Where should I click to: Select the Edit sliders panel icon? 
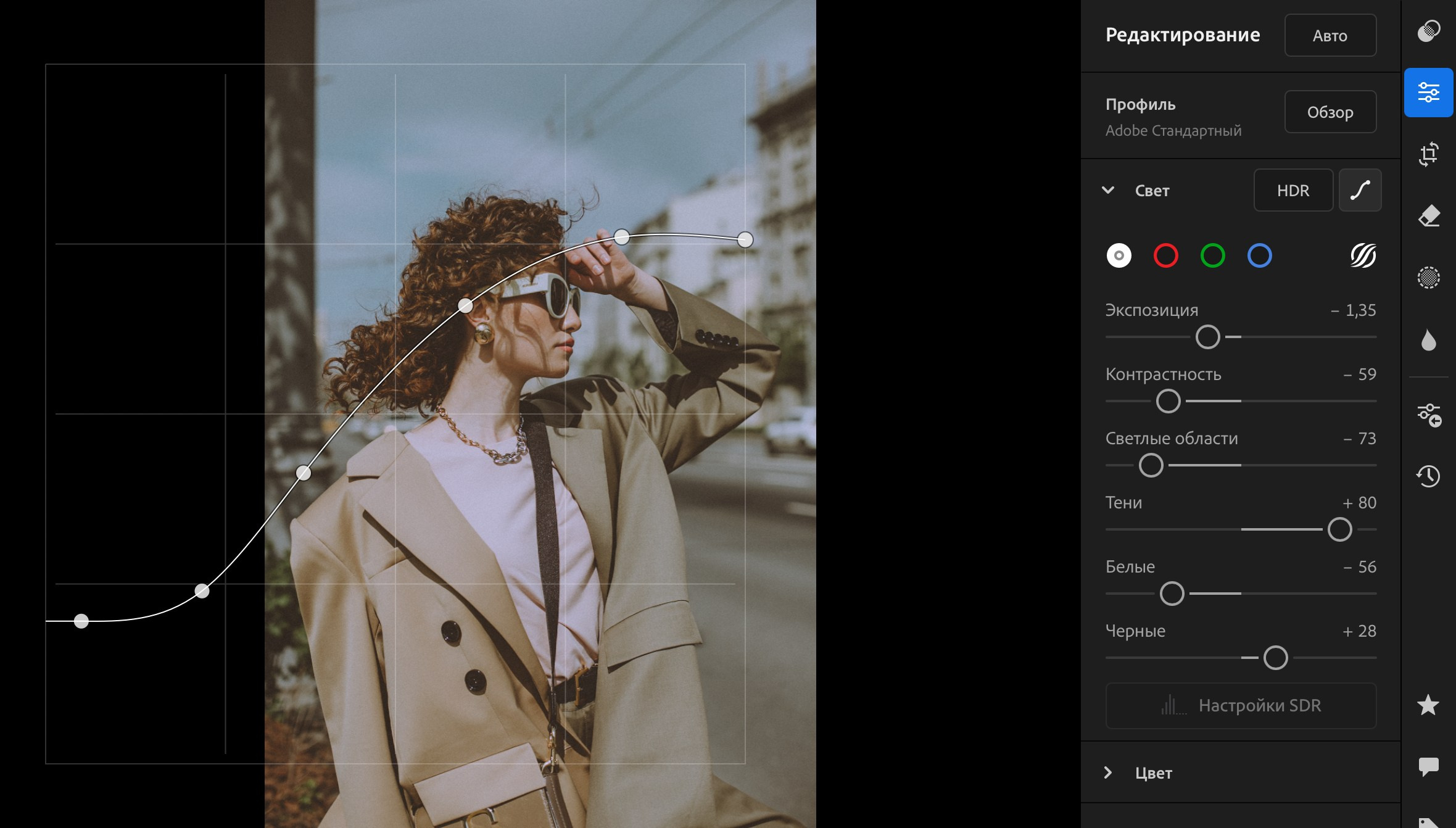1428,93
